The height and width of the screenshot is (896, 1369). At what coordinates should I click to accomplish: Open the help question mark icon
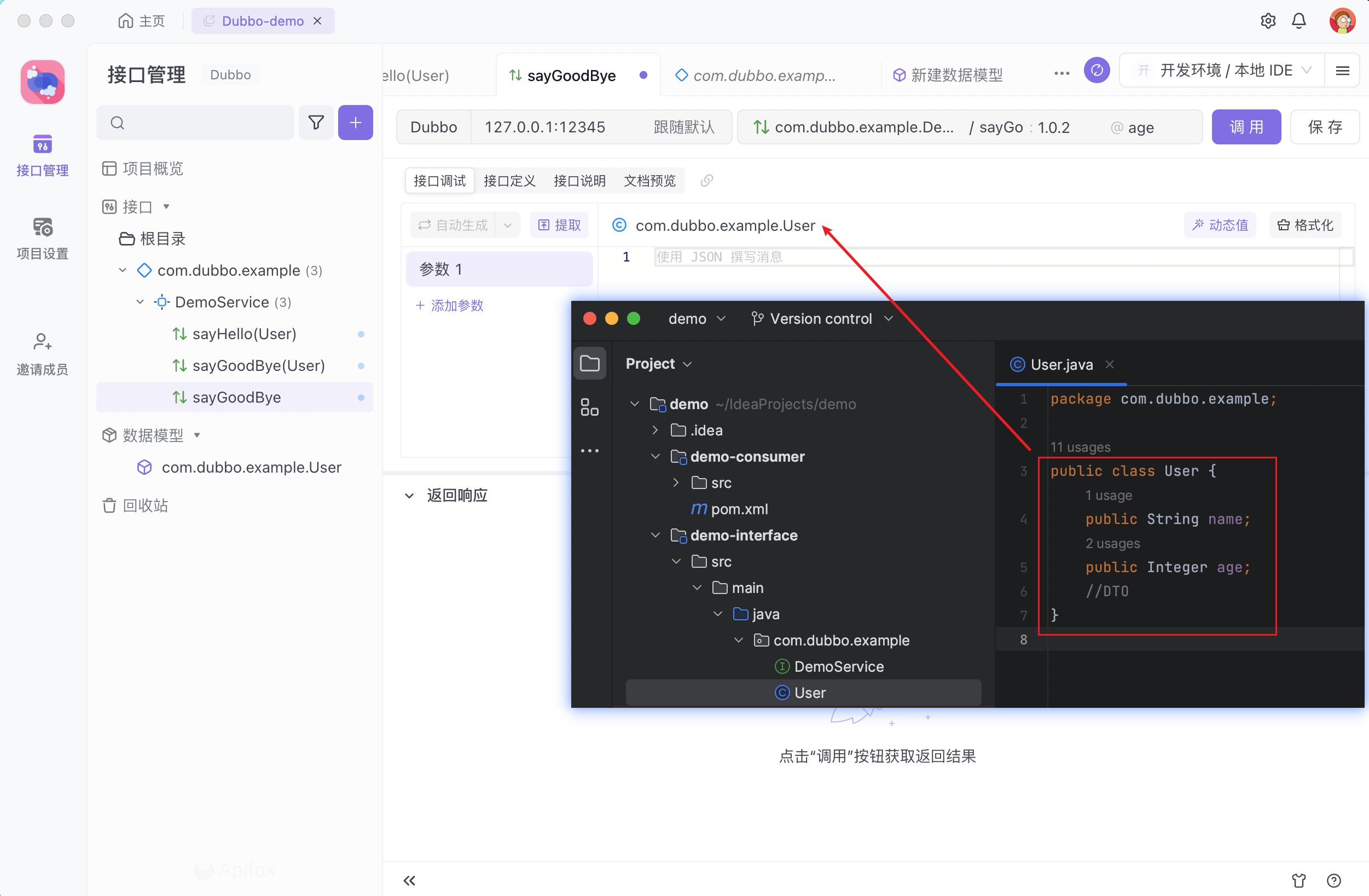pos(1334,881)
